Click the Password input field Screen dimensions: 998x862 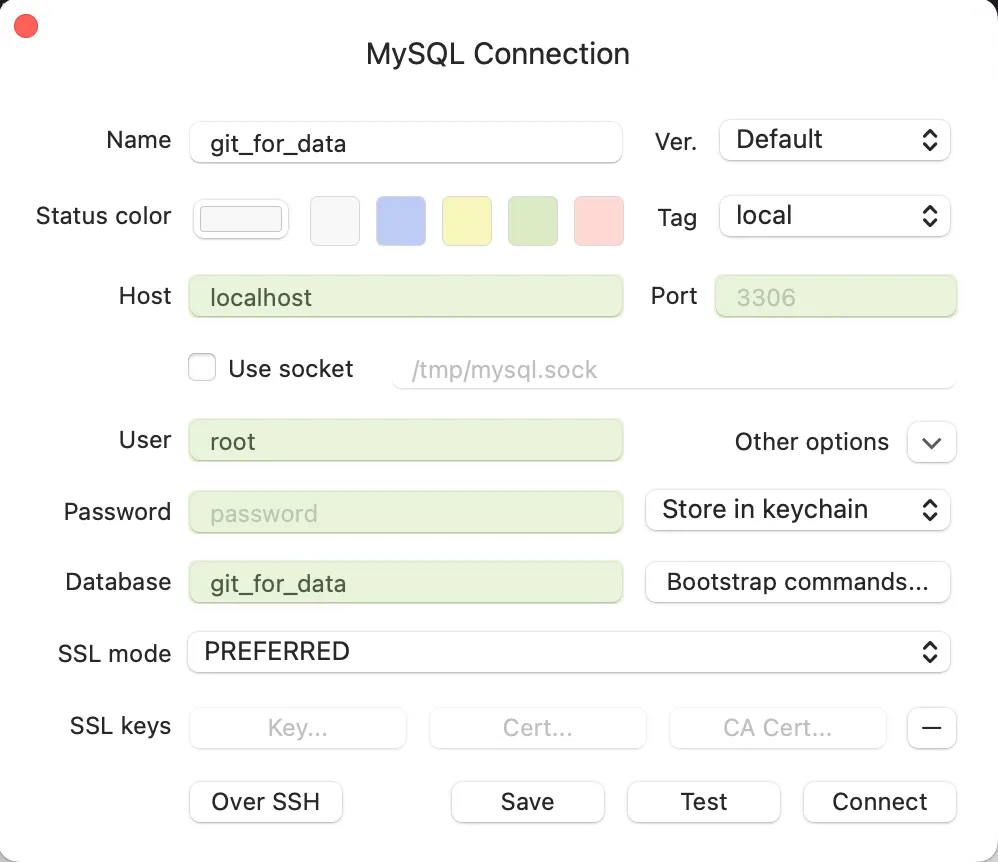(405, 511)
